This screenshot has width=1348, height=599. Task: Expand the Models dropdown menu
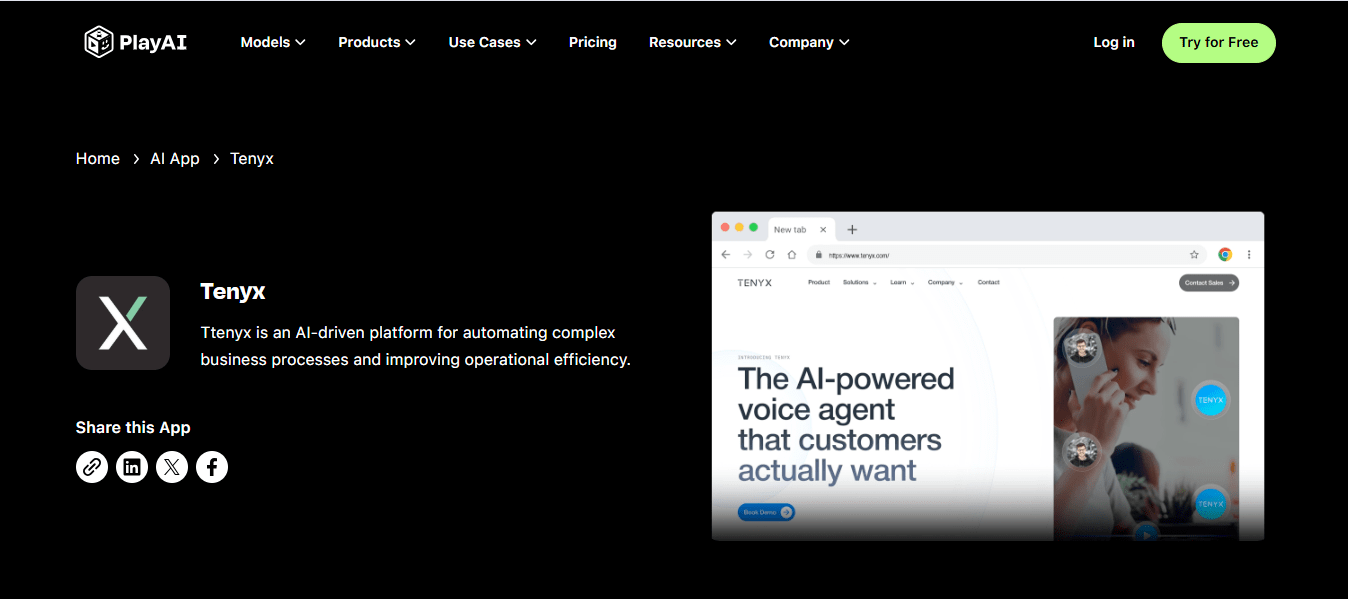click(x=273, y=42)
